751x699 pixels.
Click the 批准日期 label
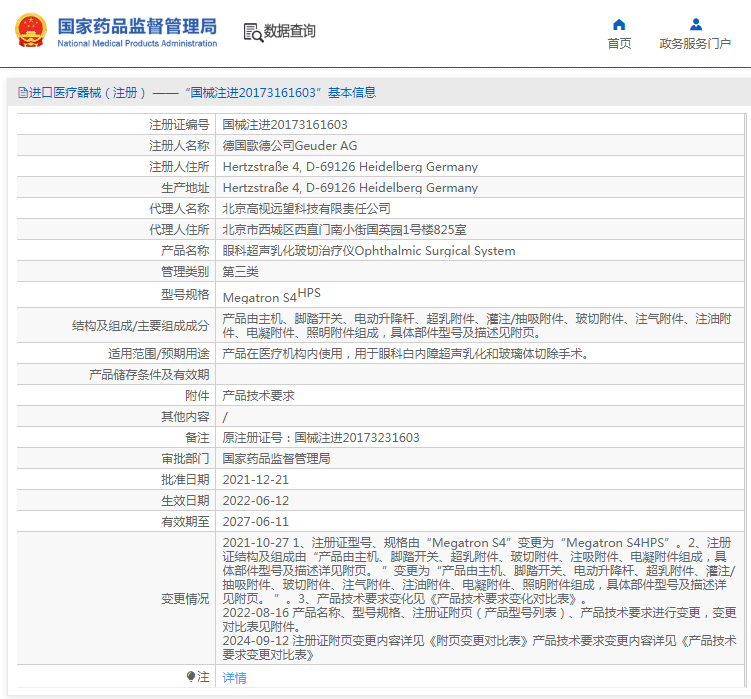tap(185, 480)
